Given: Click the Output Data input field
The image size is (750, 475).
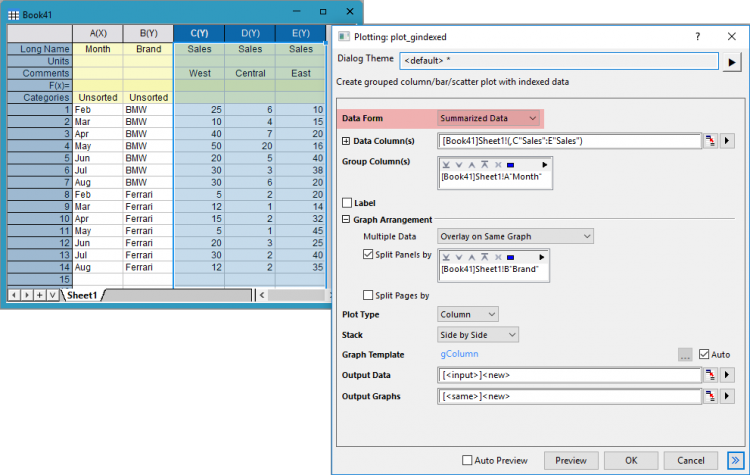Looking at the screenshot, I should 569,375.
